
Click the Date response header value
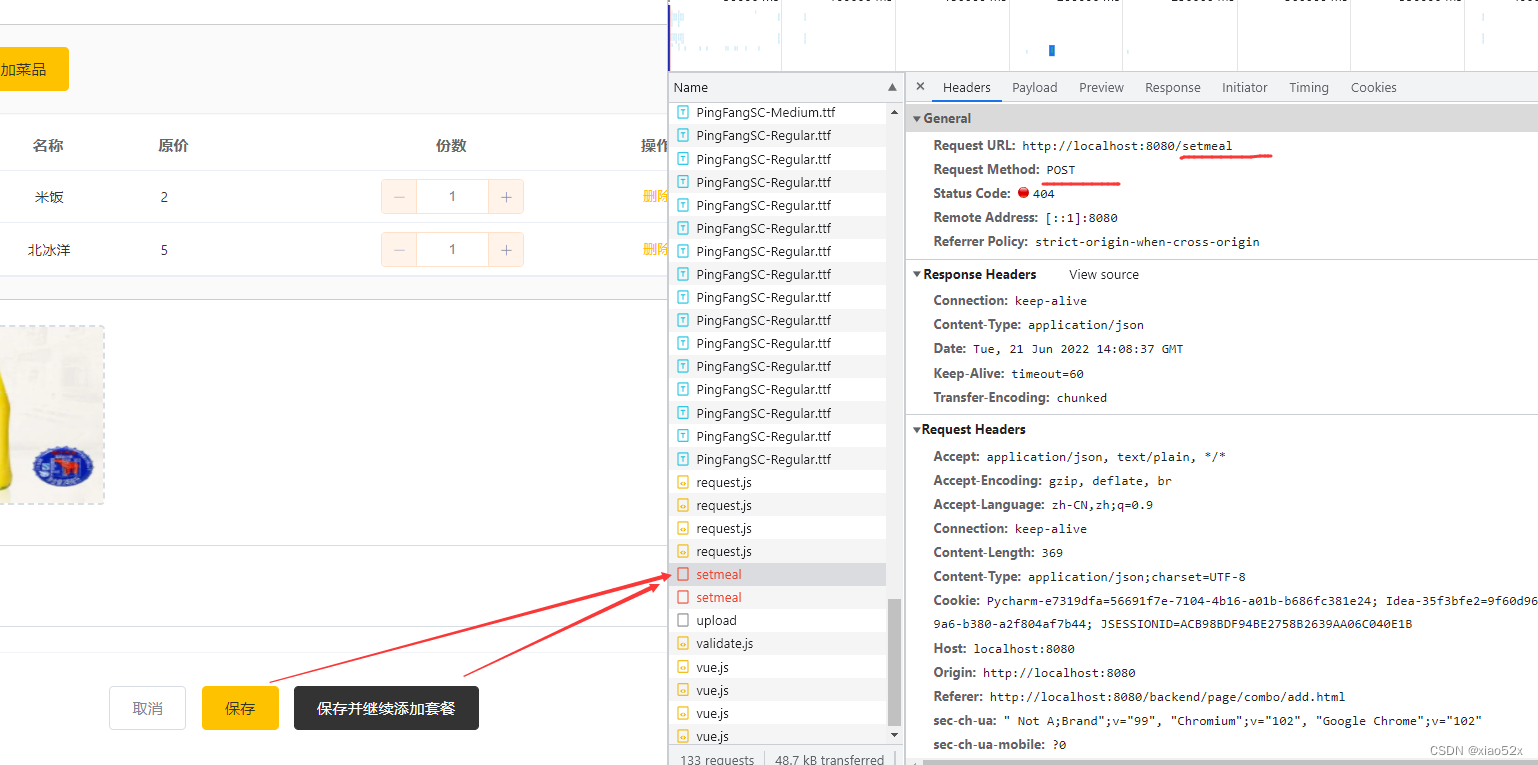(1078, 349)
